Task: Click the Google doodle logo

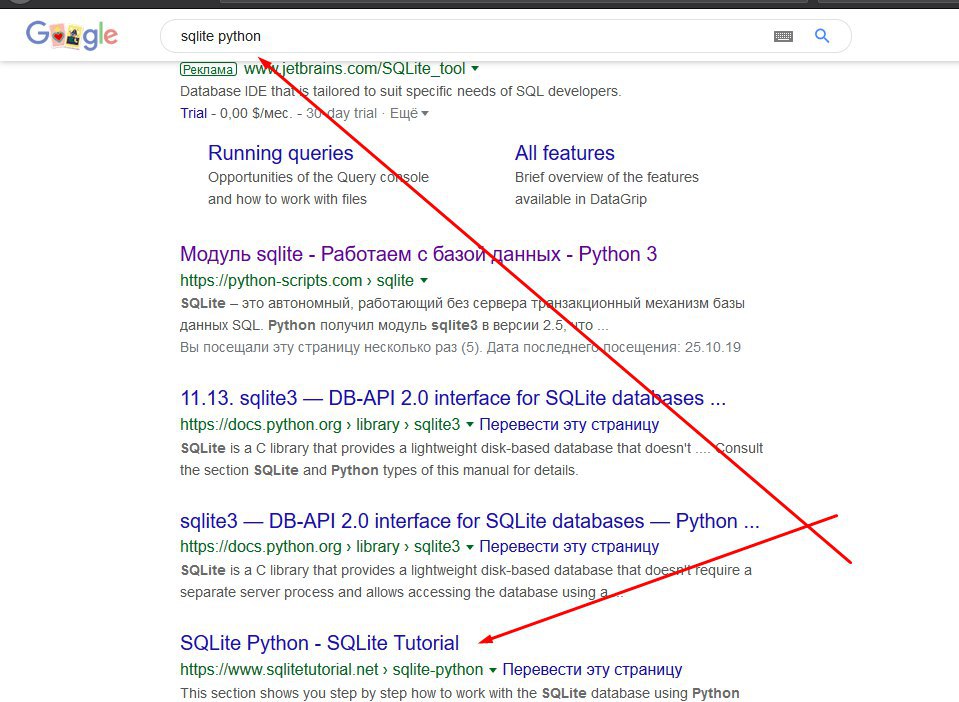Action: point(72,35)
